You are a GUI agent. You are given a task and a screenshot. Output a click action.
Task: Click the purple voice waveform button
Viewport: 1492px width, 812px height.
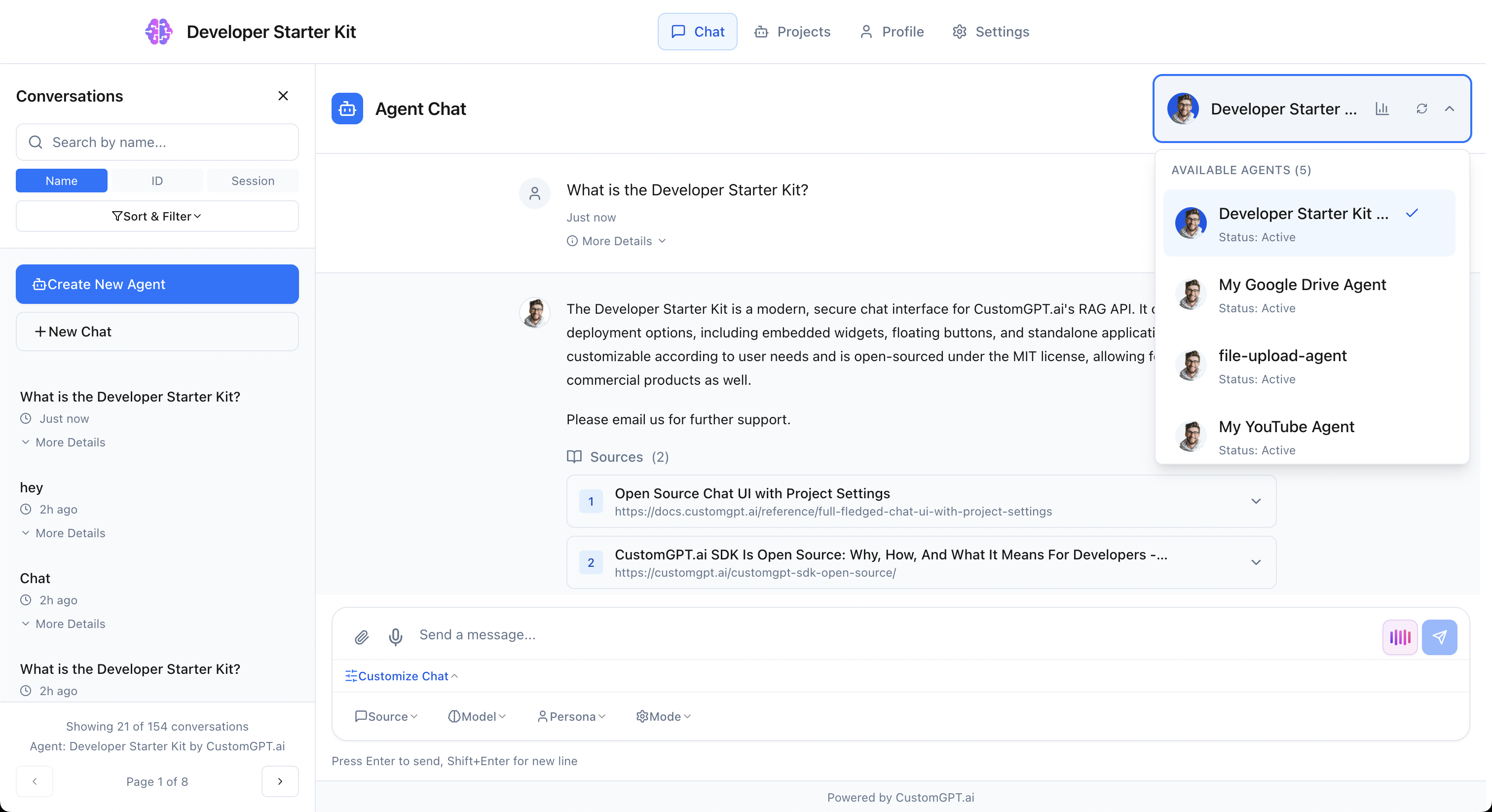(1399, 637)
